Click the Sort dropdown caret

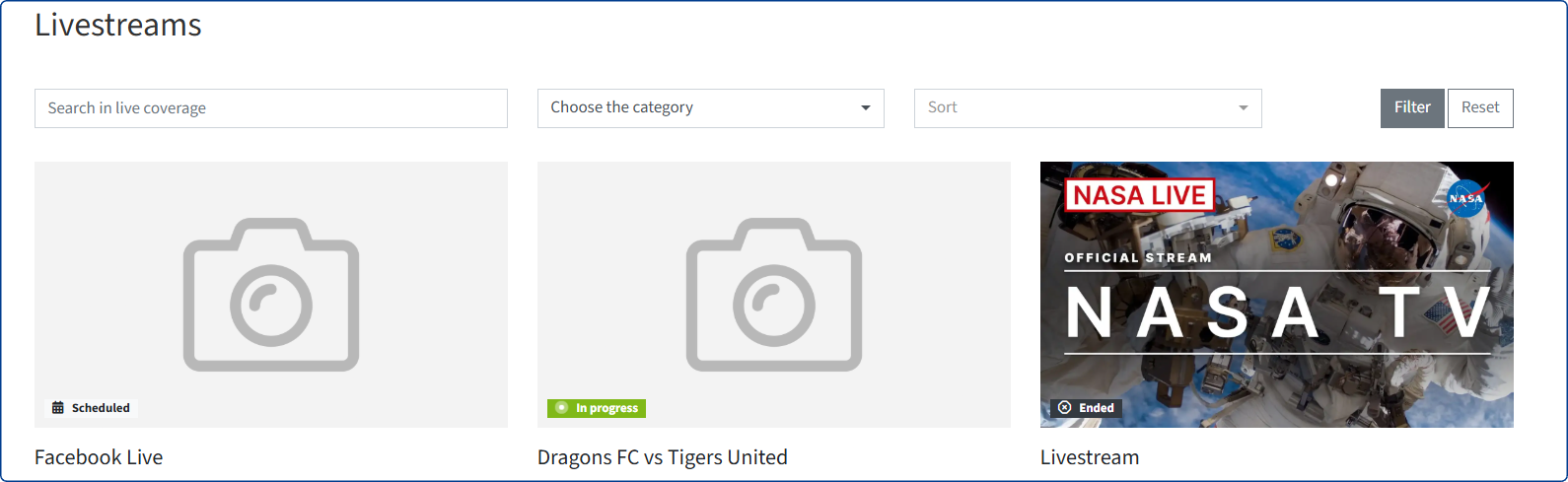tap(1244, 108)
